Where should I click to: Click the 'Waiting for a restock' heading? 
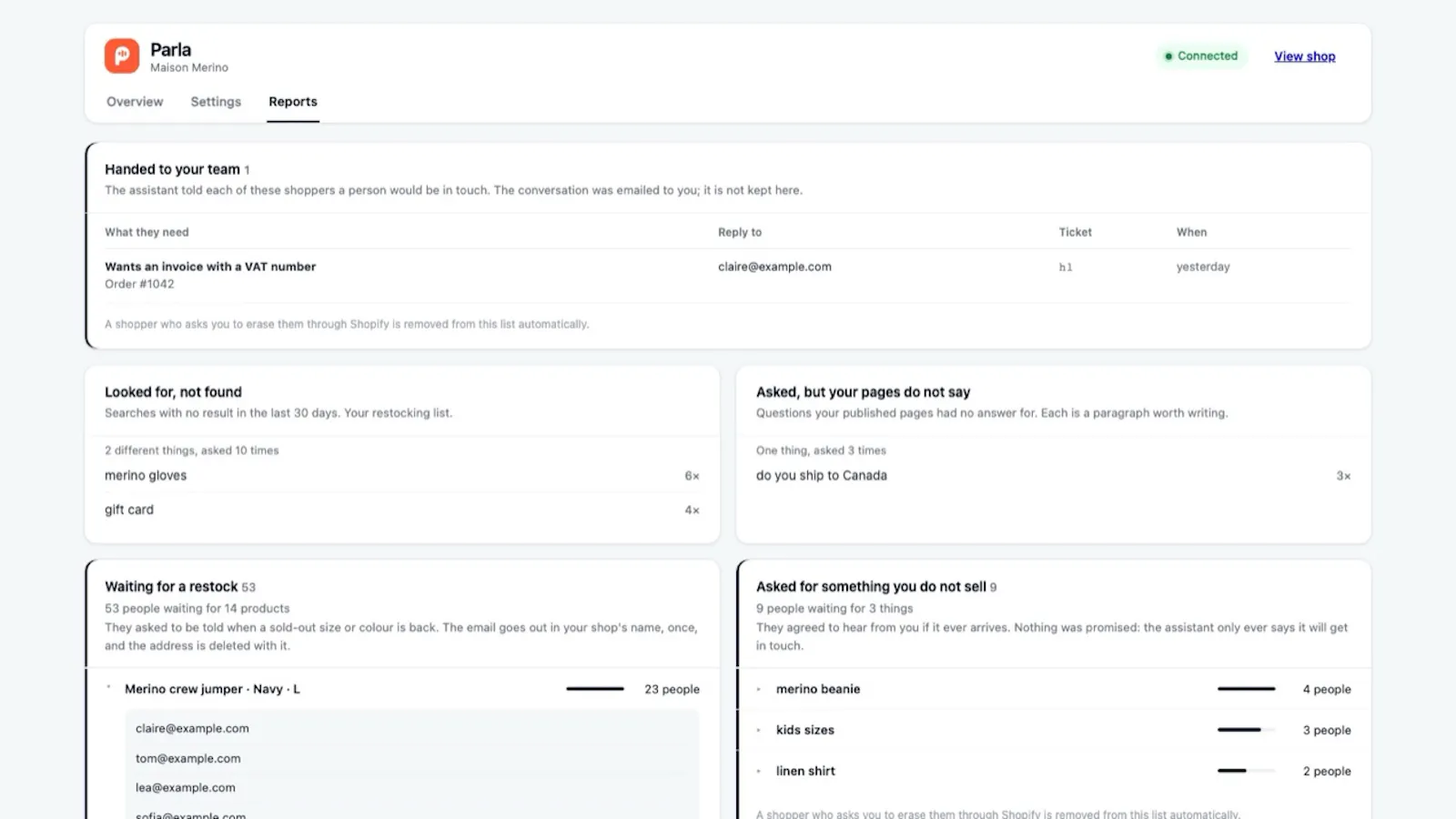coord(171,587)
